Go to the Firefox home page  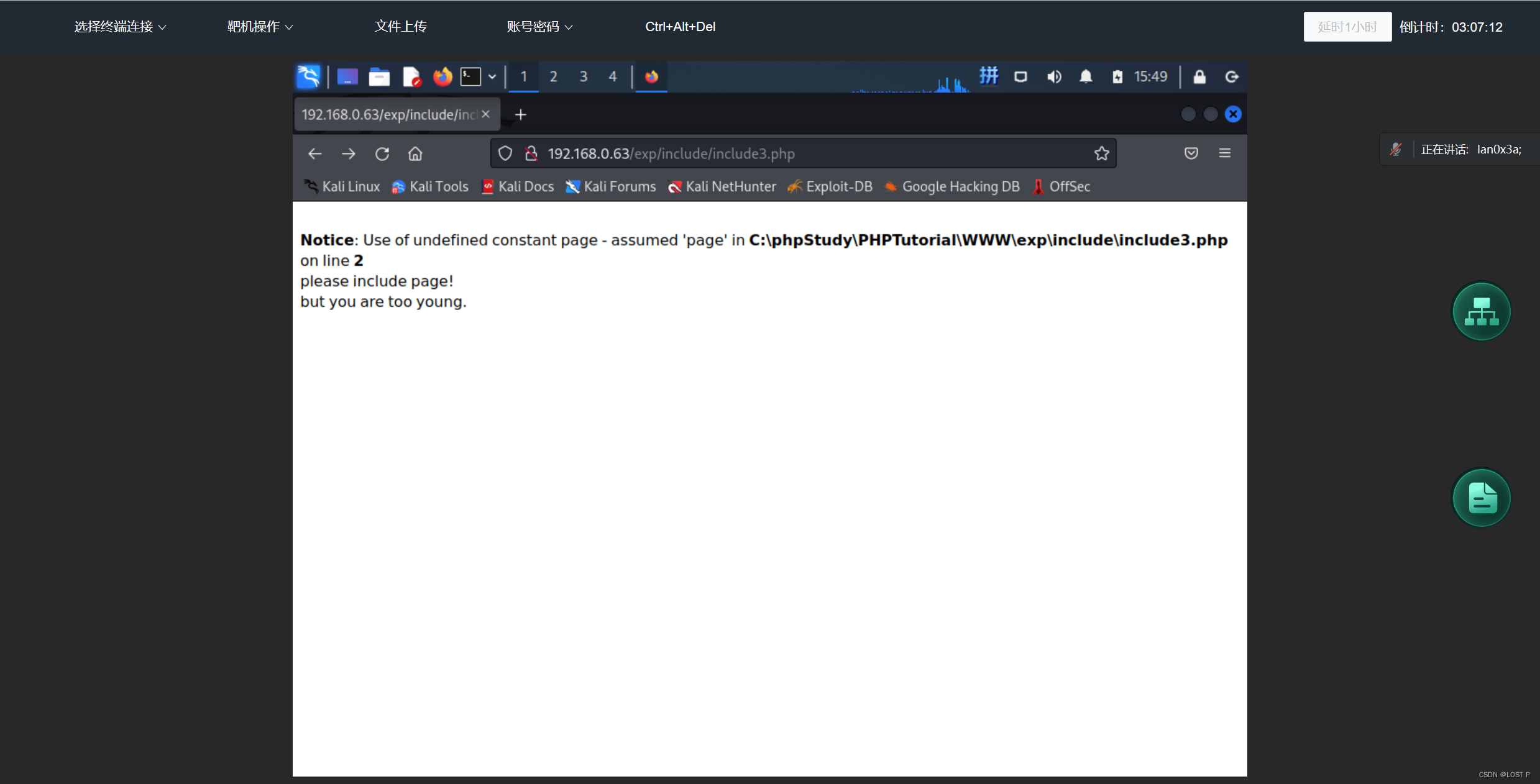coord(415,153)
